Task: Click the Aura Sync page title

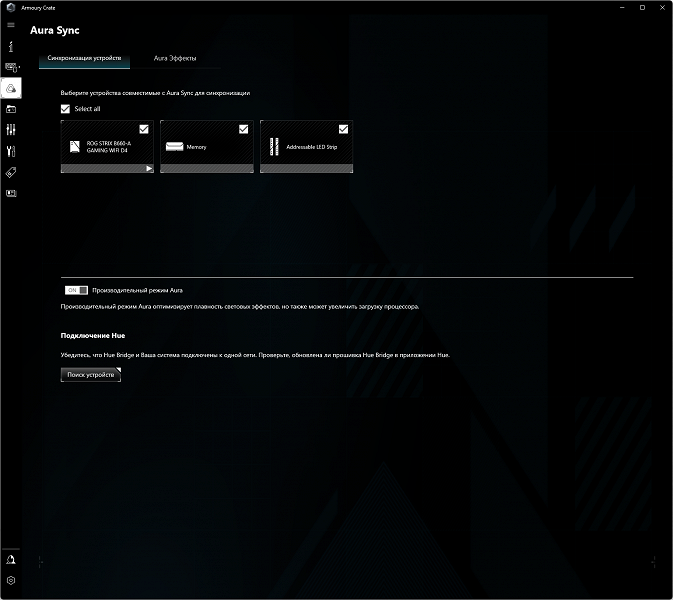Action: point(55,30)
